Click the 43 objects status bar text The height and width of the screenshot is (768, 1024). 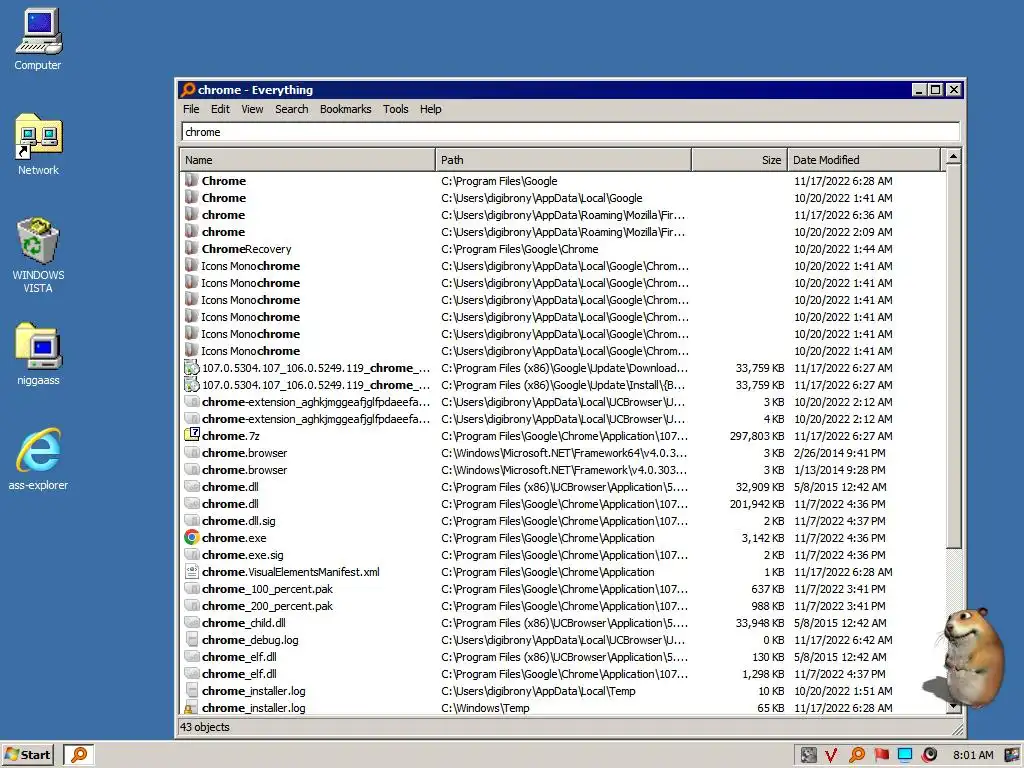pos(204,727)
